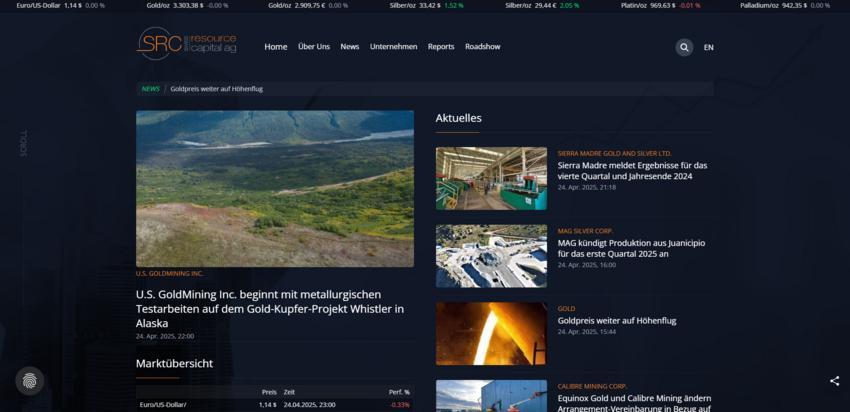This screenshot has width=850, height=412.
Task: Click the share icon at right edge
Action: (x=834, y=381)
